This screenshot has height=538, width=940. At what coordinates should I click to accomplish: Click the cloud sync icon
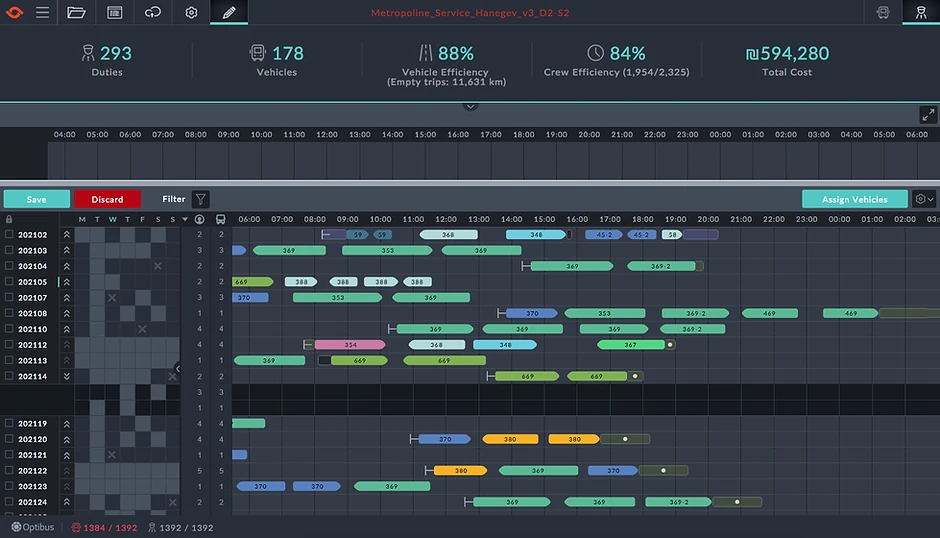coord(153,12)
